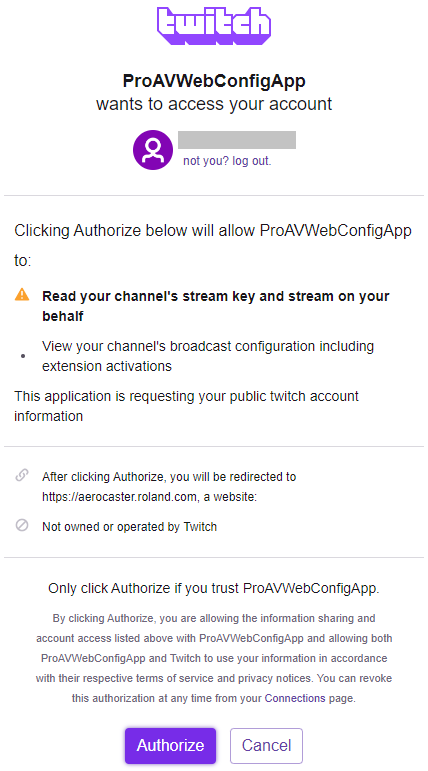The height and width of the screenshot is (771, 428).
Task: Click 'requesting your public twitch account information' text
Action: click(186, 406)
